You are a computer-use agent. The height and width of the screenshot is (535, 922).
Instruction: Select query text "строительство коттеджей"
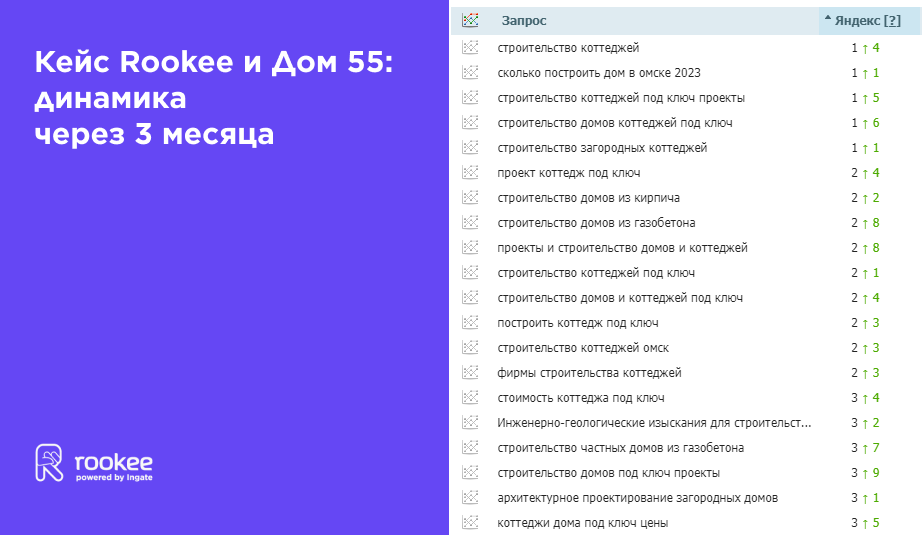pos(568,48)
